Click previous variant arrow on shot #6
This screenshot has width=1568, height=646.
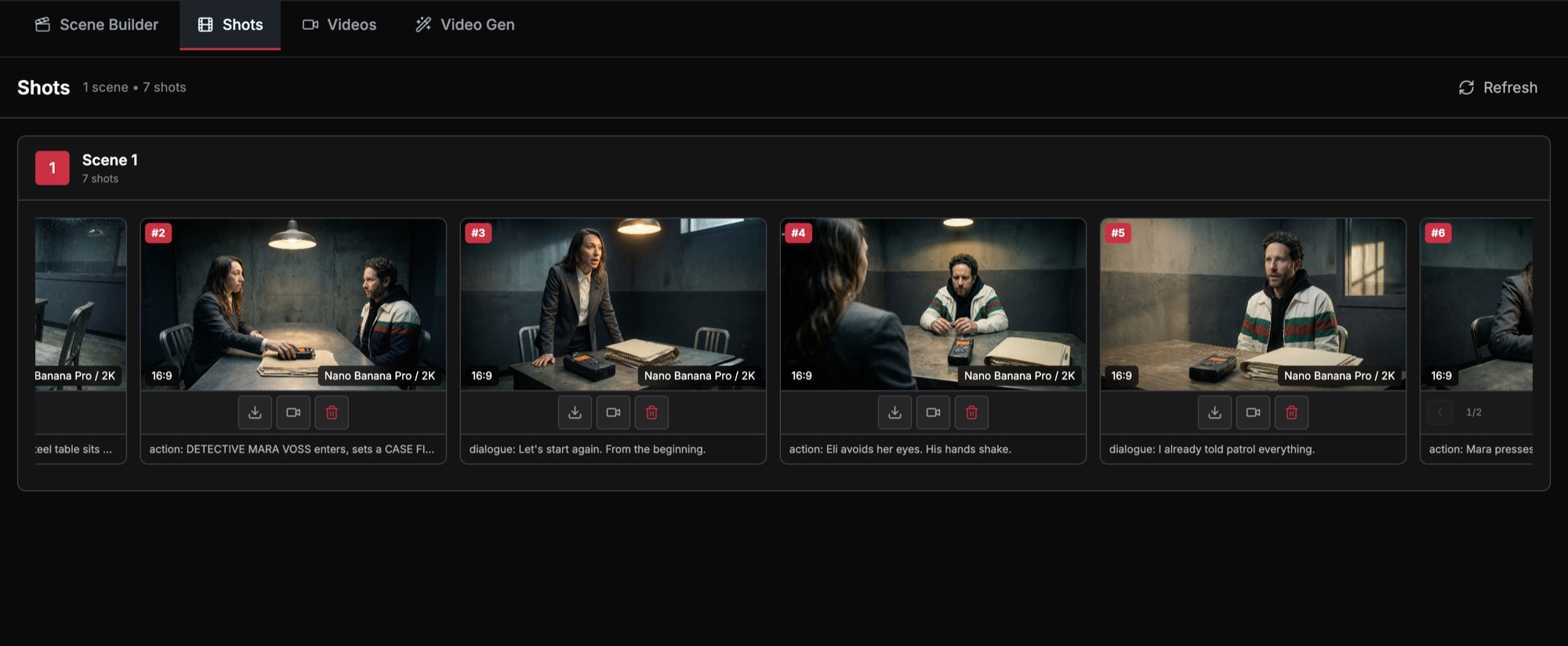click(1439, 412)
